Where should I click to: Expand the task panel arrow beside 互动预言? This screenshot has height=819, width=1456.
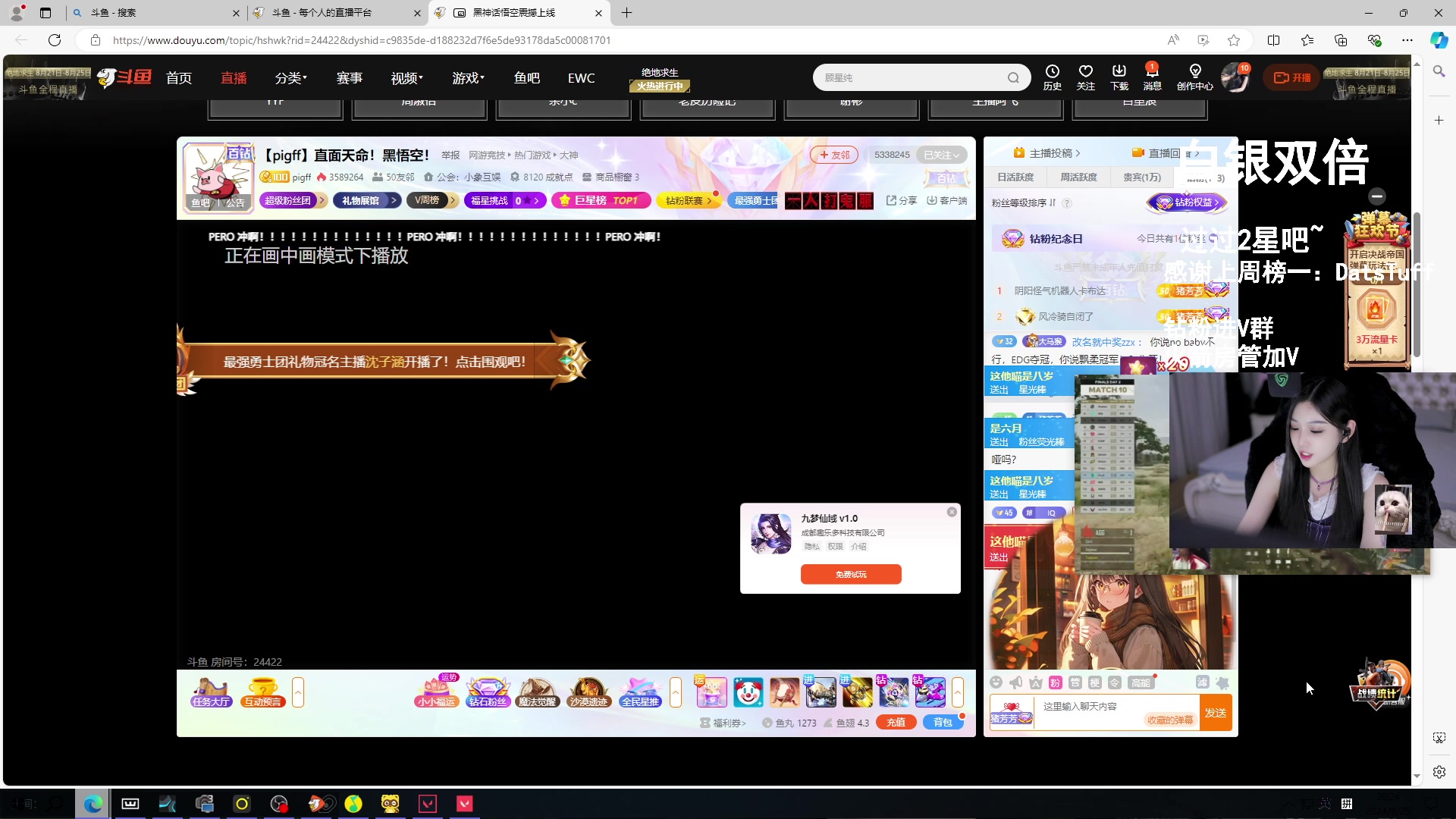[x=298, y=692]
